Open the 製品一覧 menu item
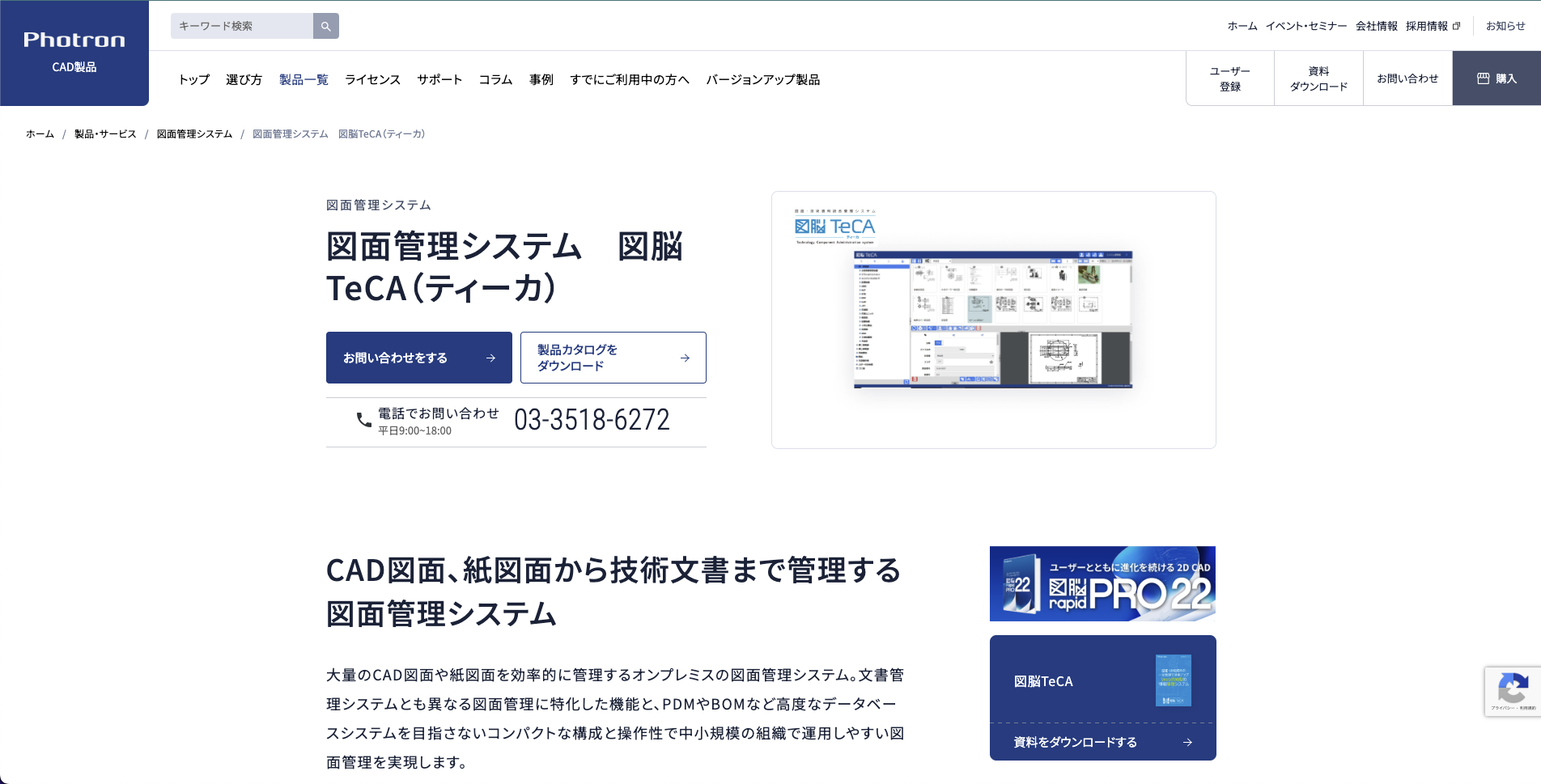The height and width of the screenshot is (784, 1541). tap(304, 79)
